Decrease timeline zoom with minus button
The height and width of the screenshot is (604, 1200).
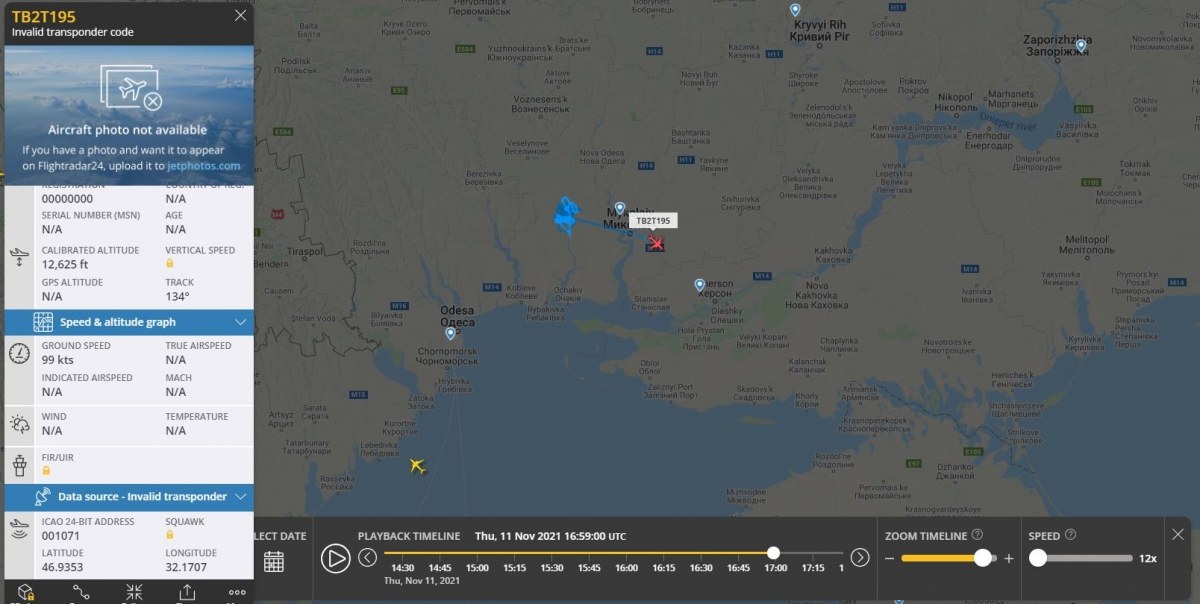point(889,558)
